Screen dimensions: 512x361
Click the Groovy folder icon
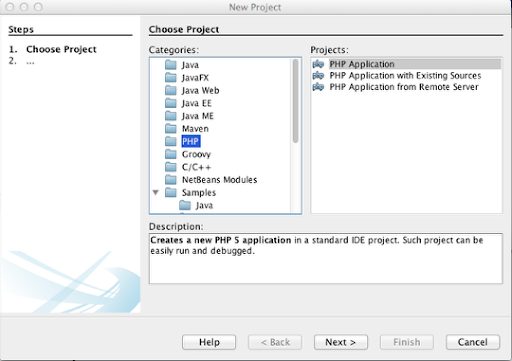(171, 154)
